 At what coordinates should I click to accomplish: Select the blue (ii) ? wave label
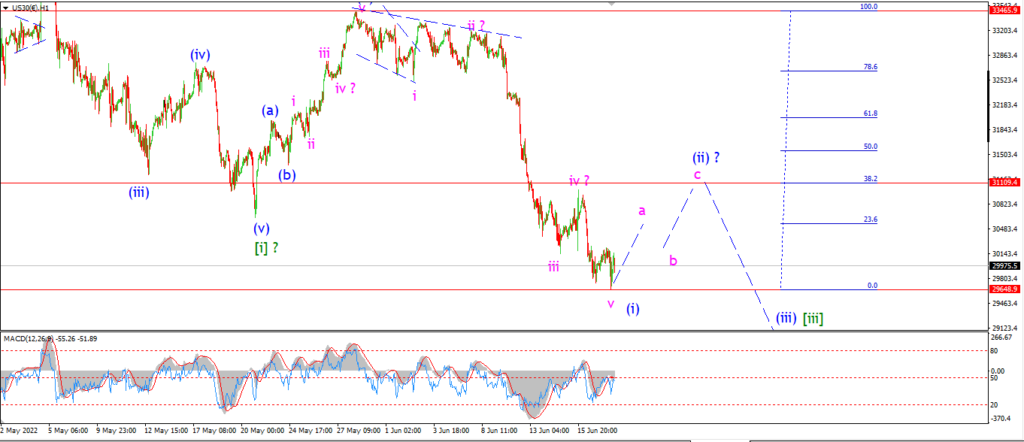tap(706, 157)
